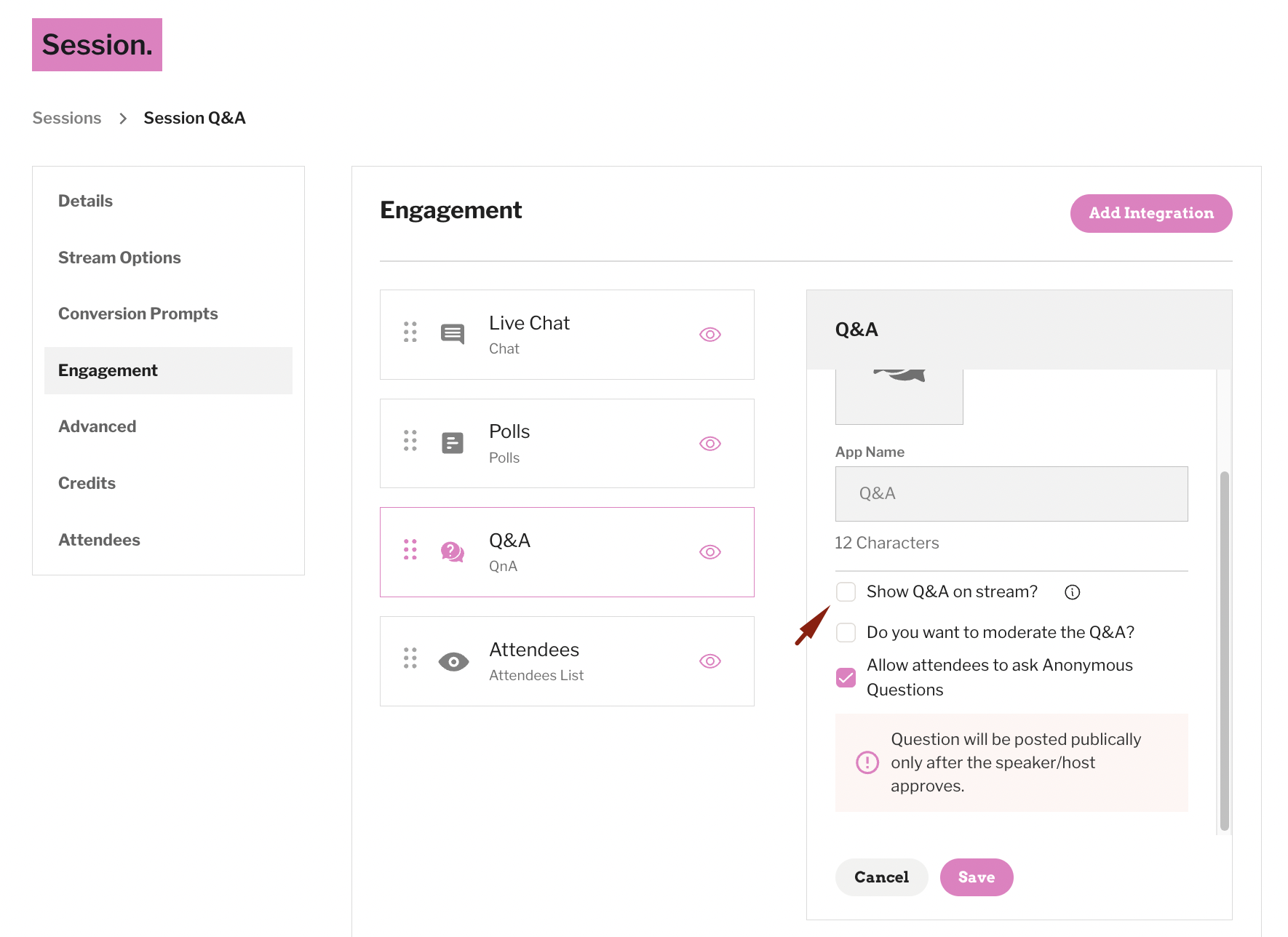Save the Q&A settings

977,877
